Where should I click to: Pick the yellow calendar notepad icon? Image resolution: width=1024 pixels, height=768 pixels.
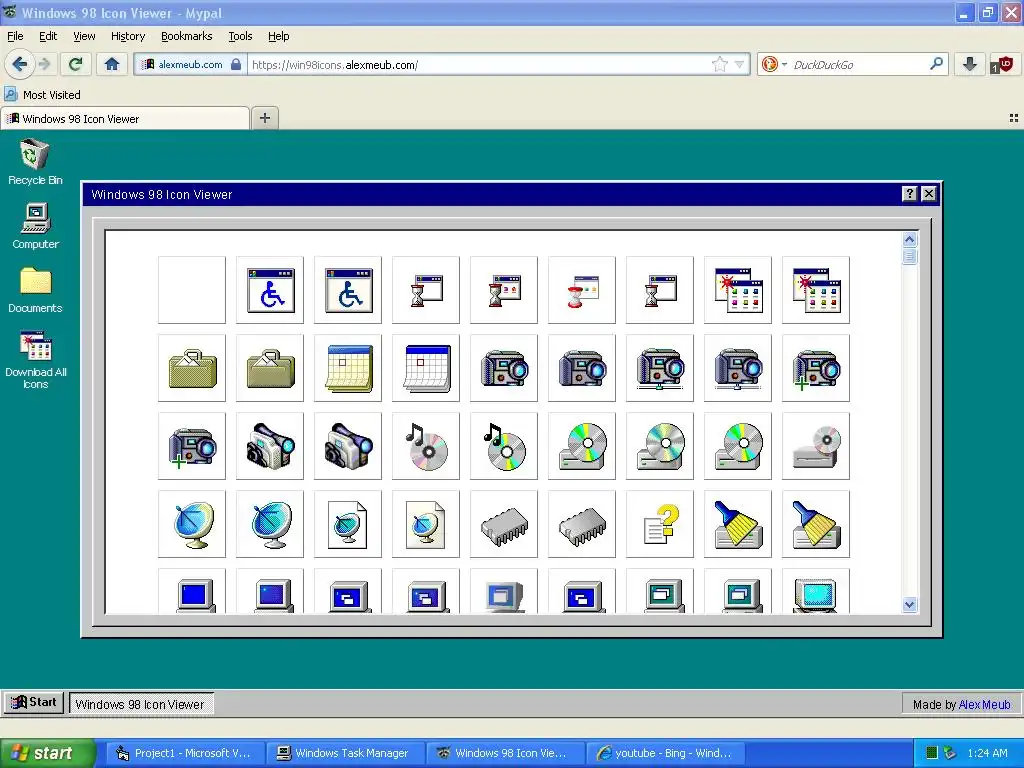click(x=348, y=368)
